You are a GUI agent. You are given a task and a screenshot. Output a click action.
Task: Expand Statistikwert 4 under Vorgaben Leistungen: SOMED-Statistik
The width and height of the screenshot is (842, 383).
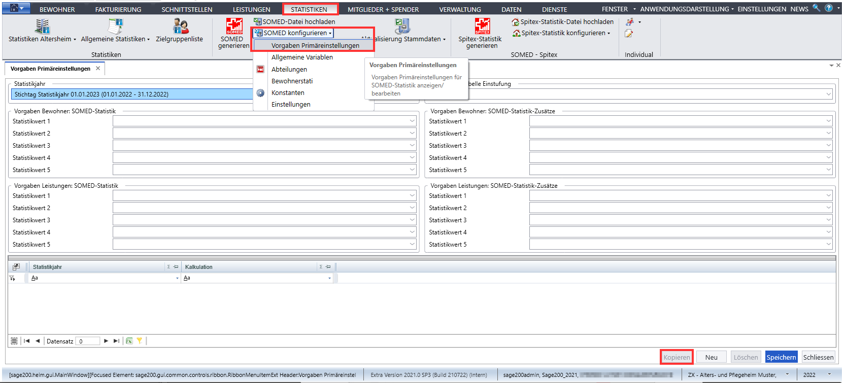coord(412,232)
